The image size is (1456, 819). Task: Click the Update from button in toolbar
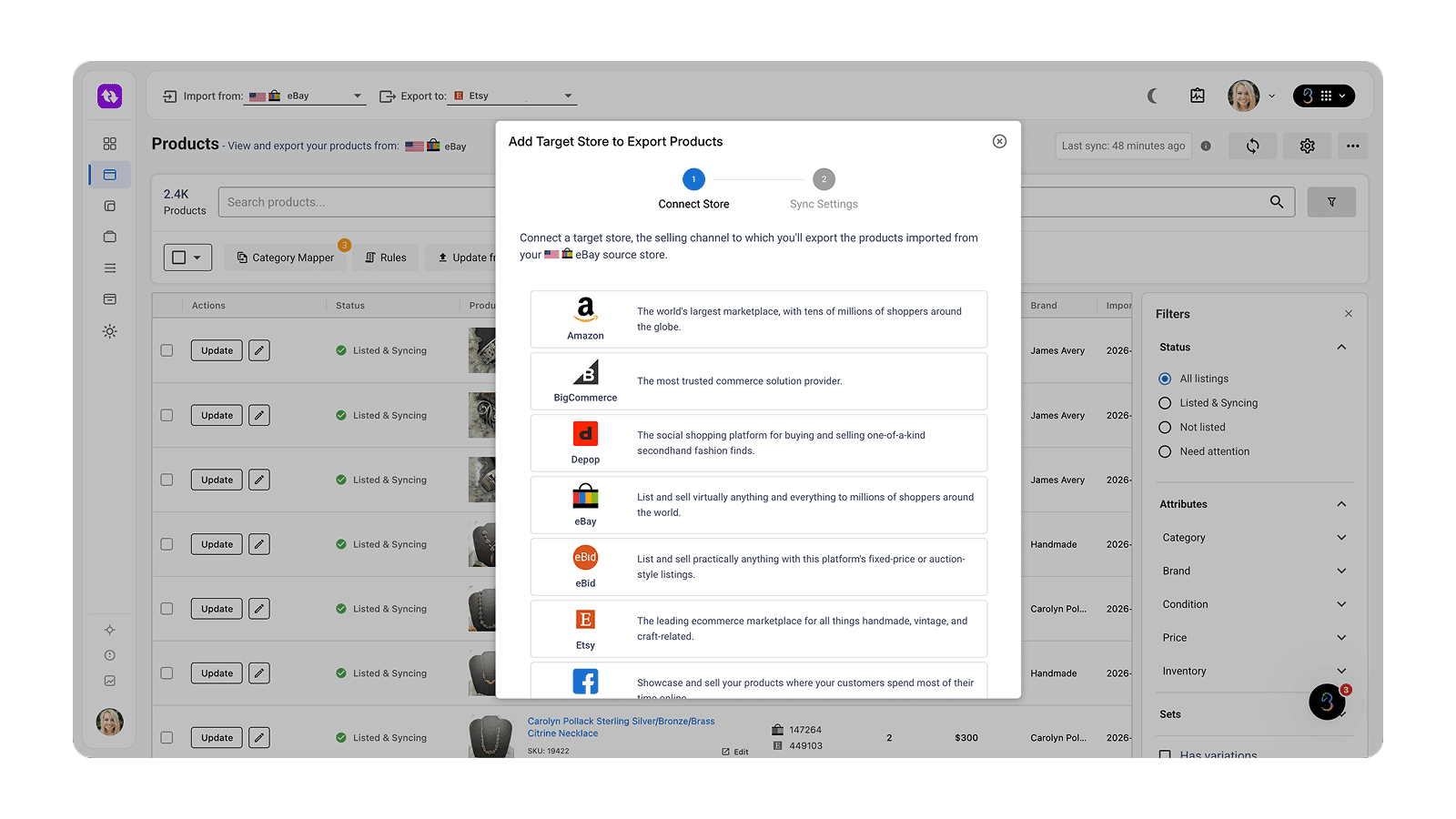(x=461, y=258)
